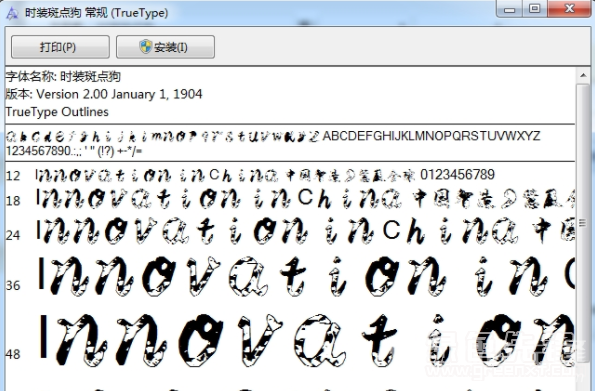Click the 安装(I) install button
The width and height of the screenshot is (595, 391).
pos(165,47)
